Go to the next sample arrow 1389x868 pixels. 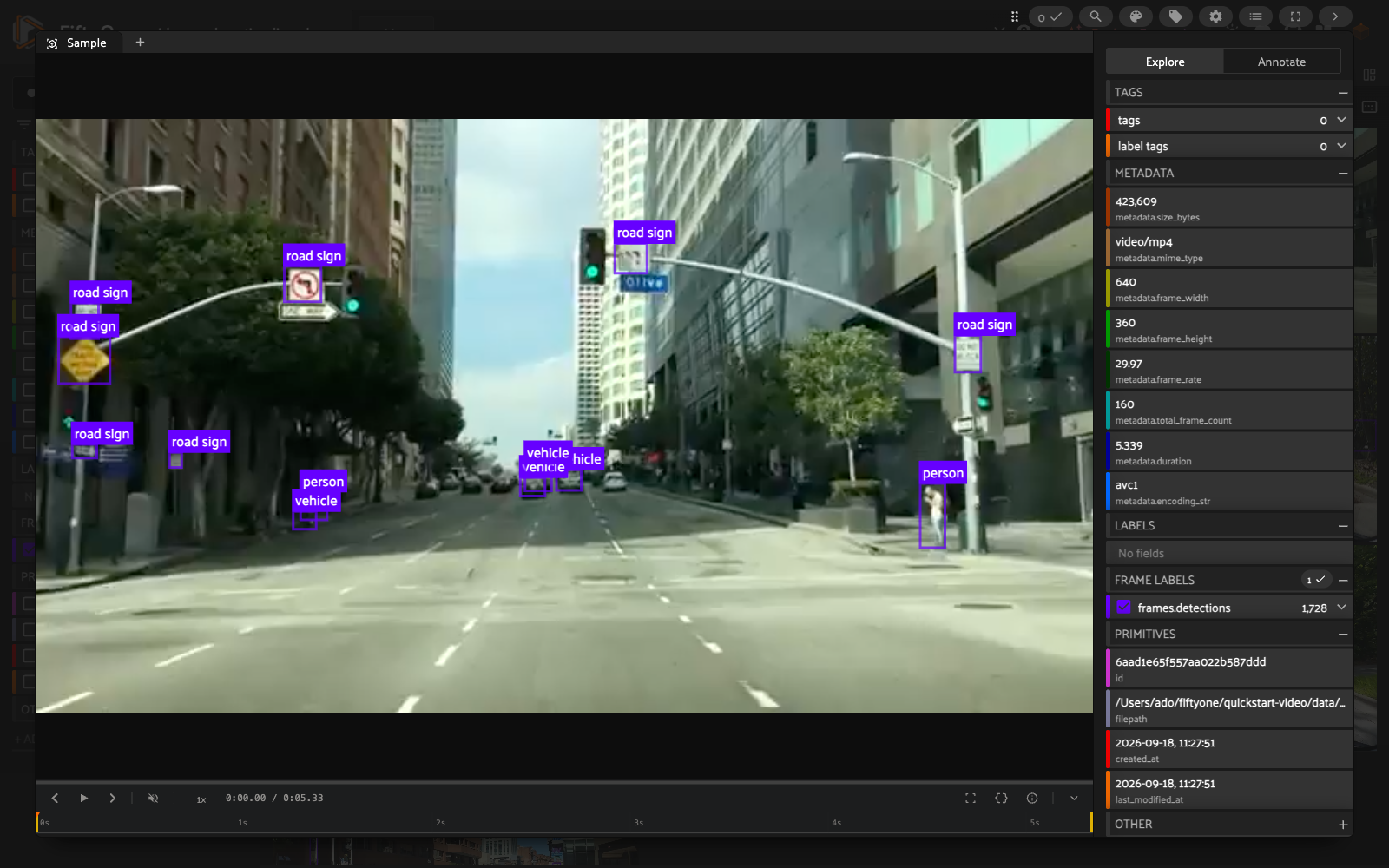1335,16
